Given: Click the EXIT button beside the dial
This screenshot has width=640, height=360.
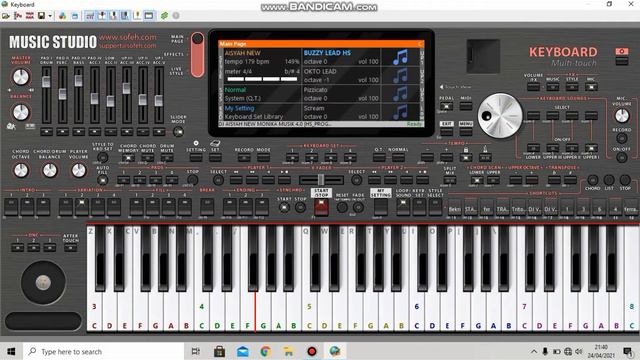Looking at the screenshot, I should tap(446, 131).
